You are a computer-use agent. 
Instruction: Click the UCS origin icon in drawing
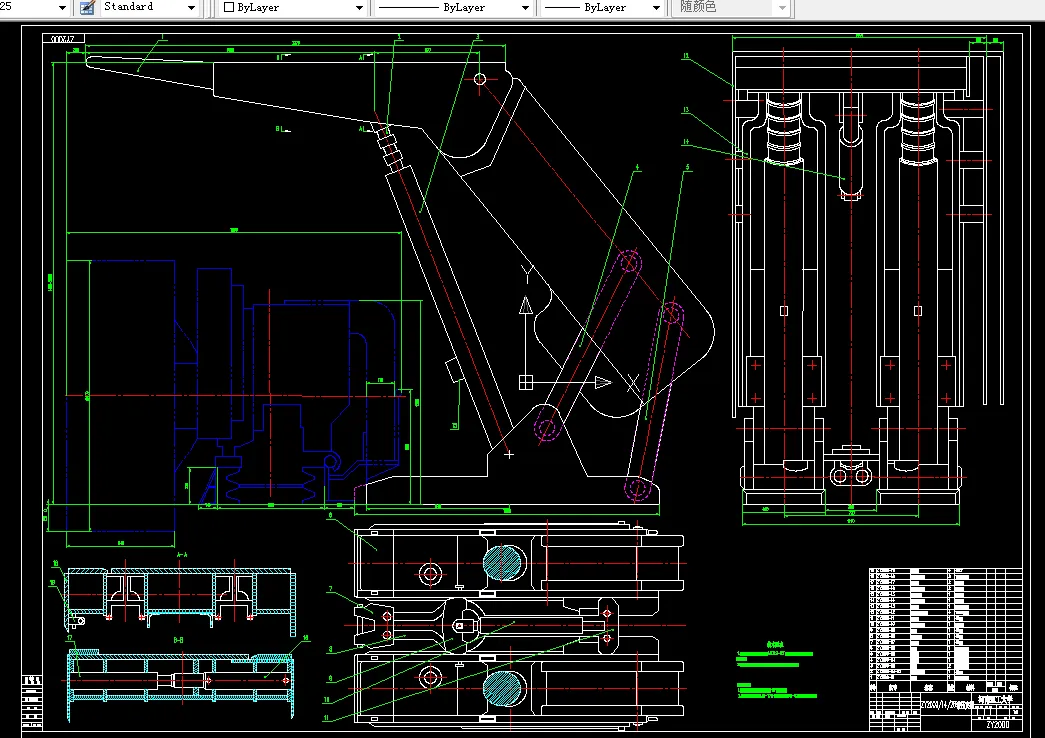coord(526,382)
